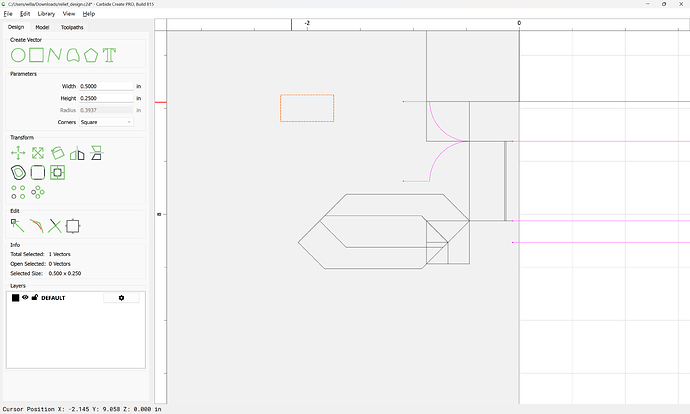Image resolution: width=690 pixels, height=414 pixels.
Task: Open the File menu
Action: 8,14
